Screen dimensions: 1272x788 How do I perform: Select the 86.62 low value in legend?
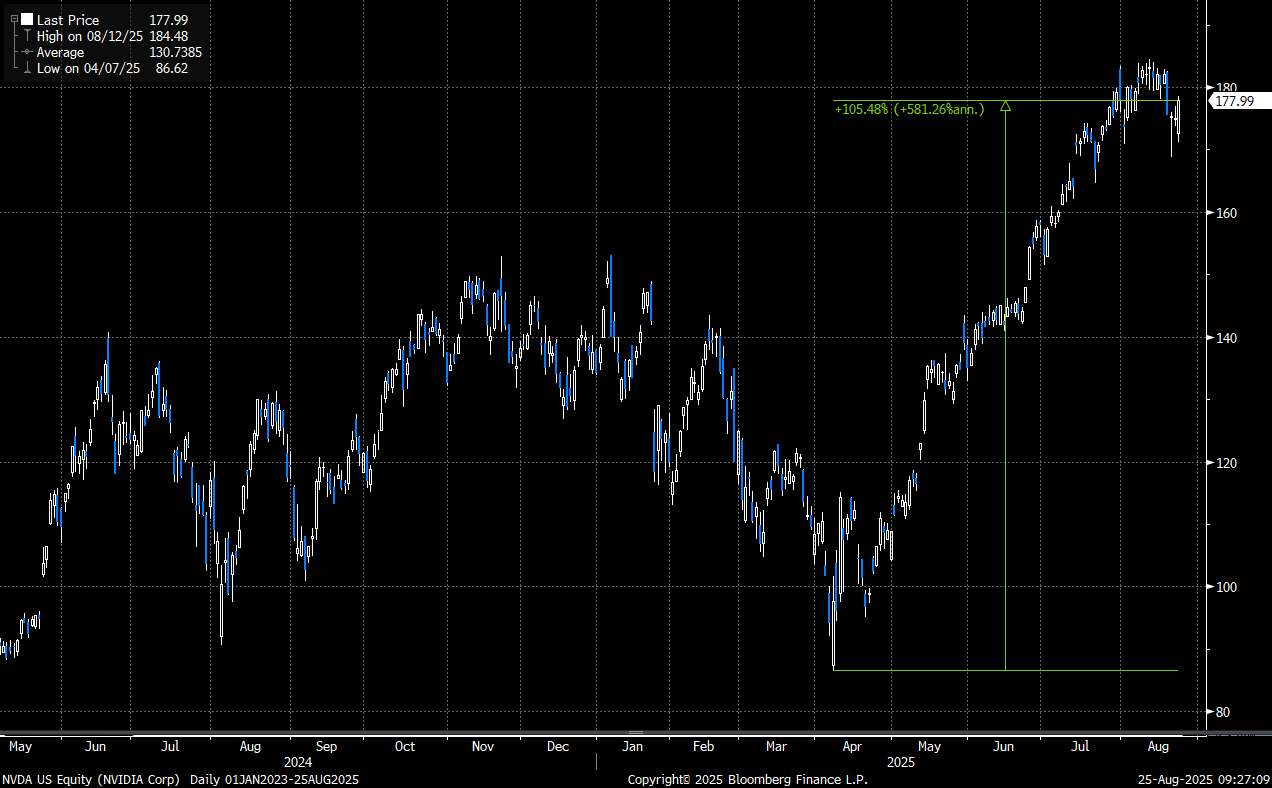coord(171,68)
